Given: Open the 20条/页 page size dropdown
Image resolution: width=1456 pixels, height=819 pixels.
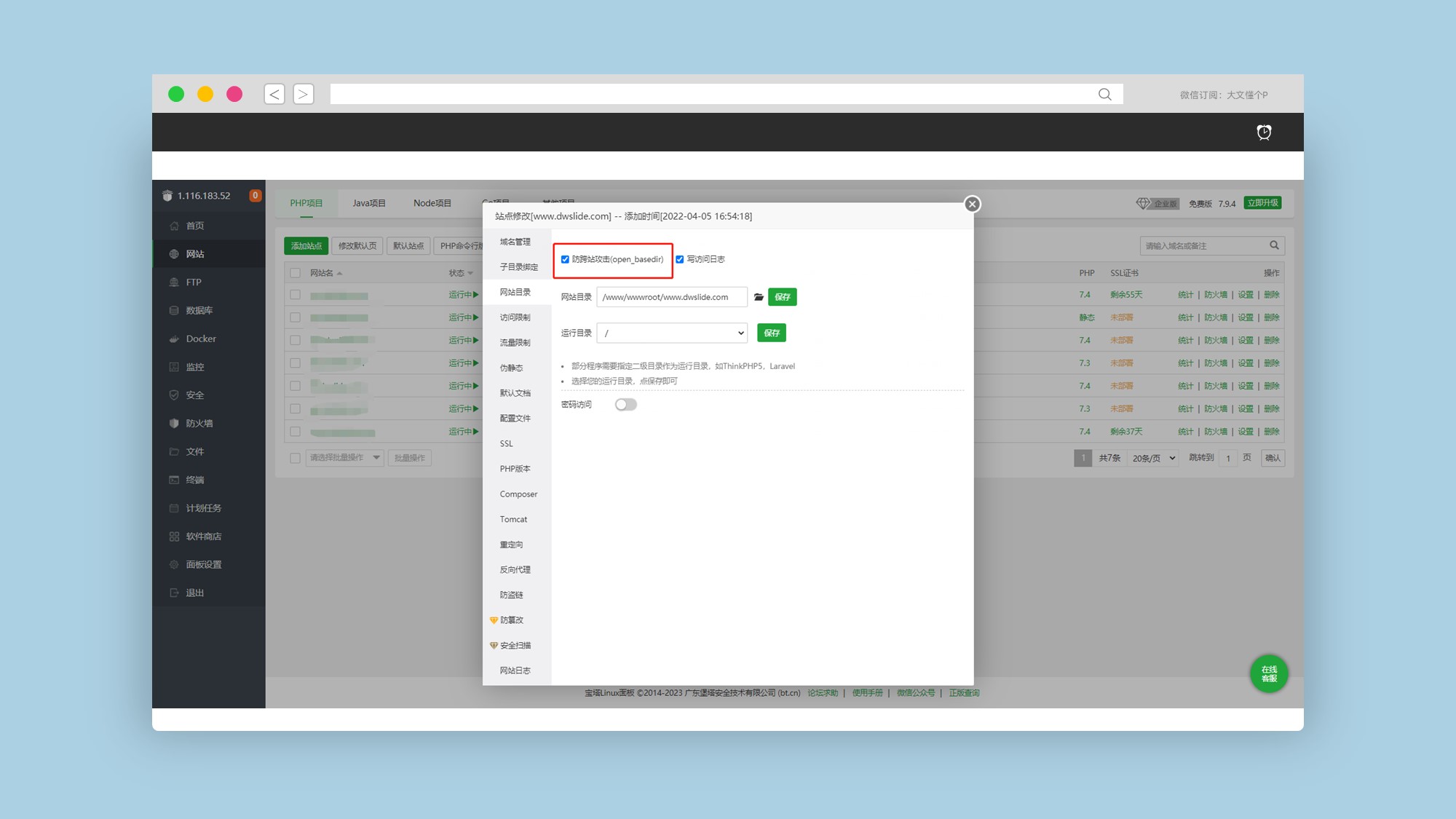Looking at the screenshot, I should 1152,458.
